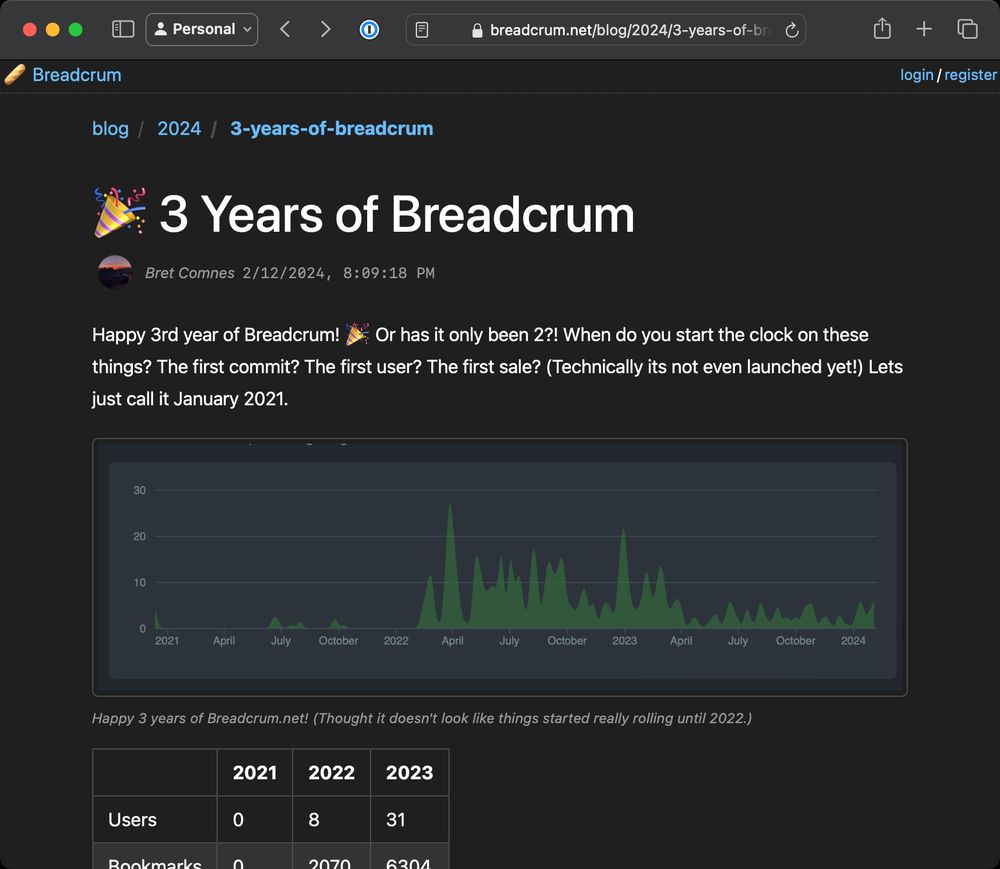The height and width of the screenshot is (869, 1000).
Task: Click the green full-screen window button
Action: (75, 29)
